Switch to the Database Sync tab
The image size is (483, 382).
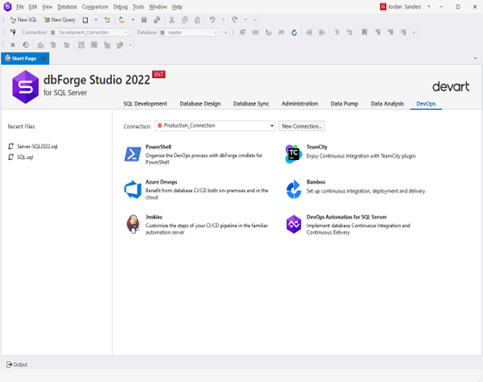tap(251, 104)
